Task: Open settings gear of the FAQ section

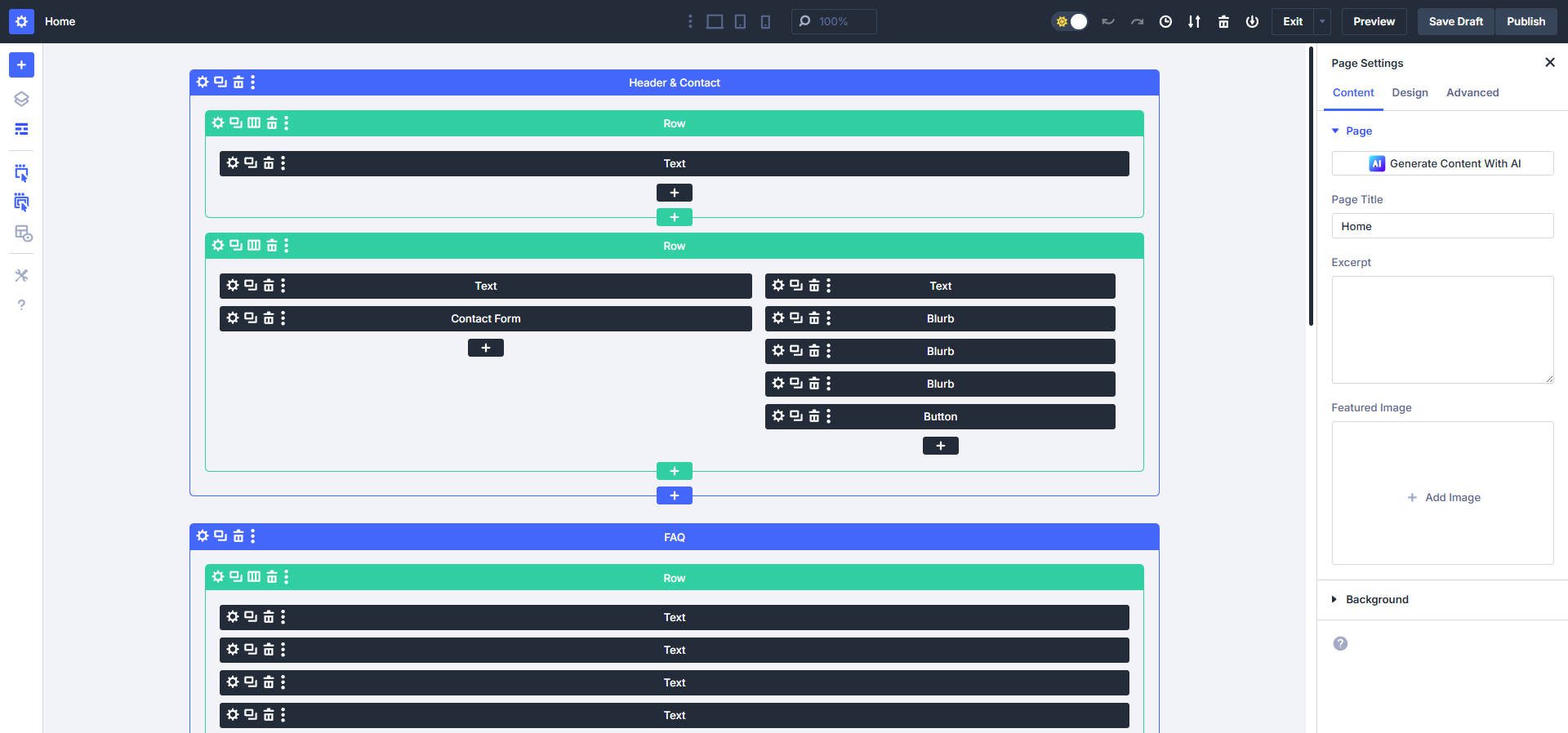Action: coord(203,535)
